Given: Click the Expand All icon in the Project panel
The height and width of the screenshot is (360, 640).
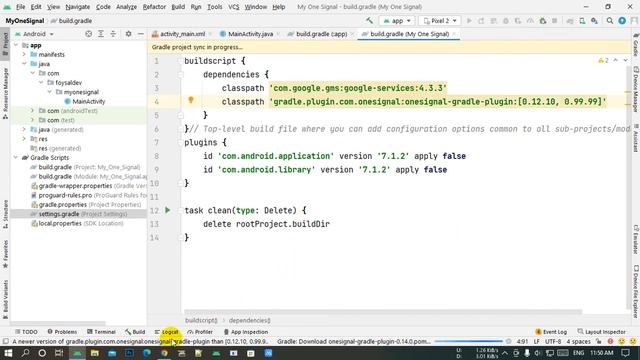Looking at the screenshot, I should point(100,34).
